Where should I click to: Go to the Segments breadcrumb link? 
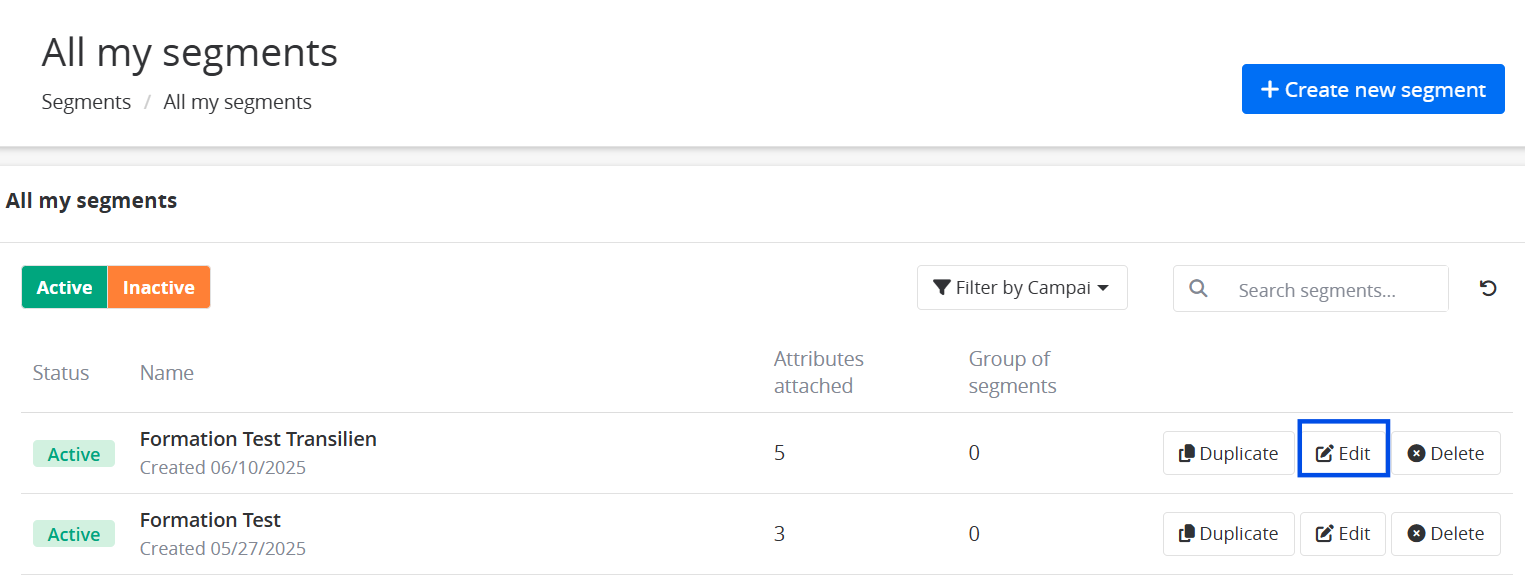pos(86,102)
